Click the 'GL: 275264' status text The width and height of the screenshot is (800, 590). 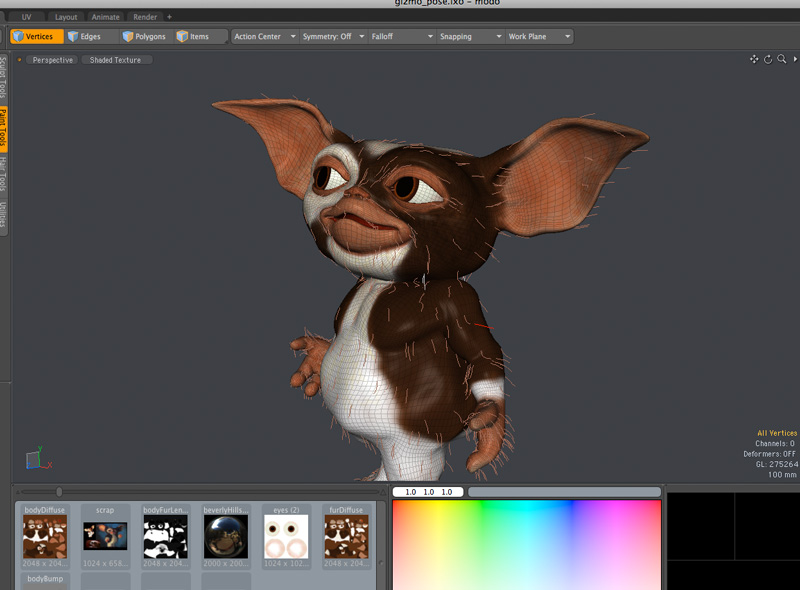(777, 464)
